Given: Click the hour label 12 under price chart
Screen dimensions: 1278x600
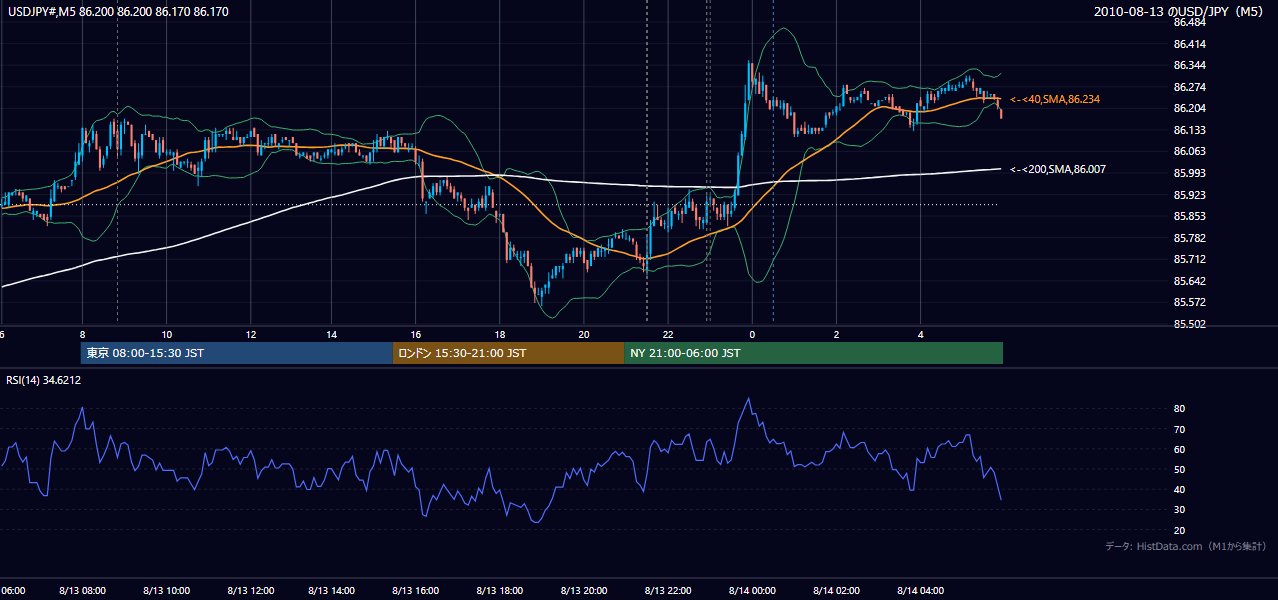Looking at the screenshot, I should 250,335.
